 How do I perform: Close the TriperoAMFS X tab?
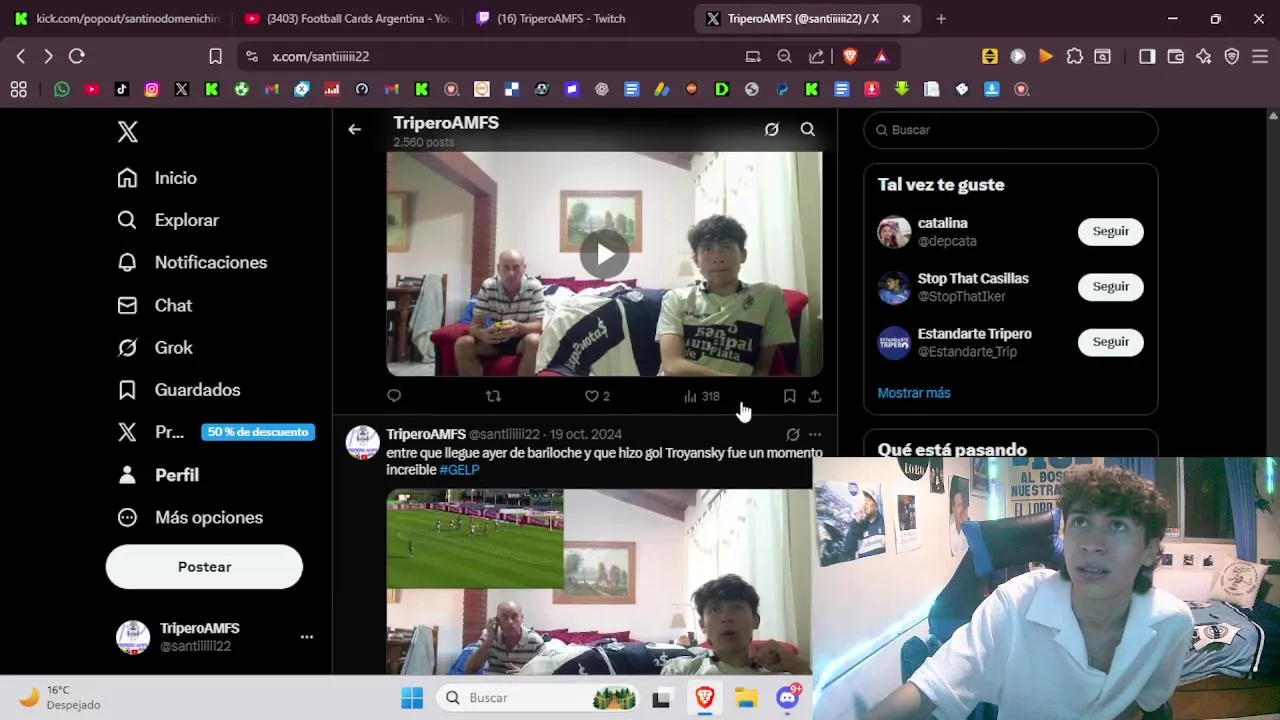click(x=906, y=18)
